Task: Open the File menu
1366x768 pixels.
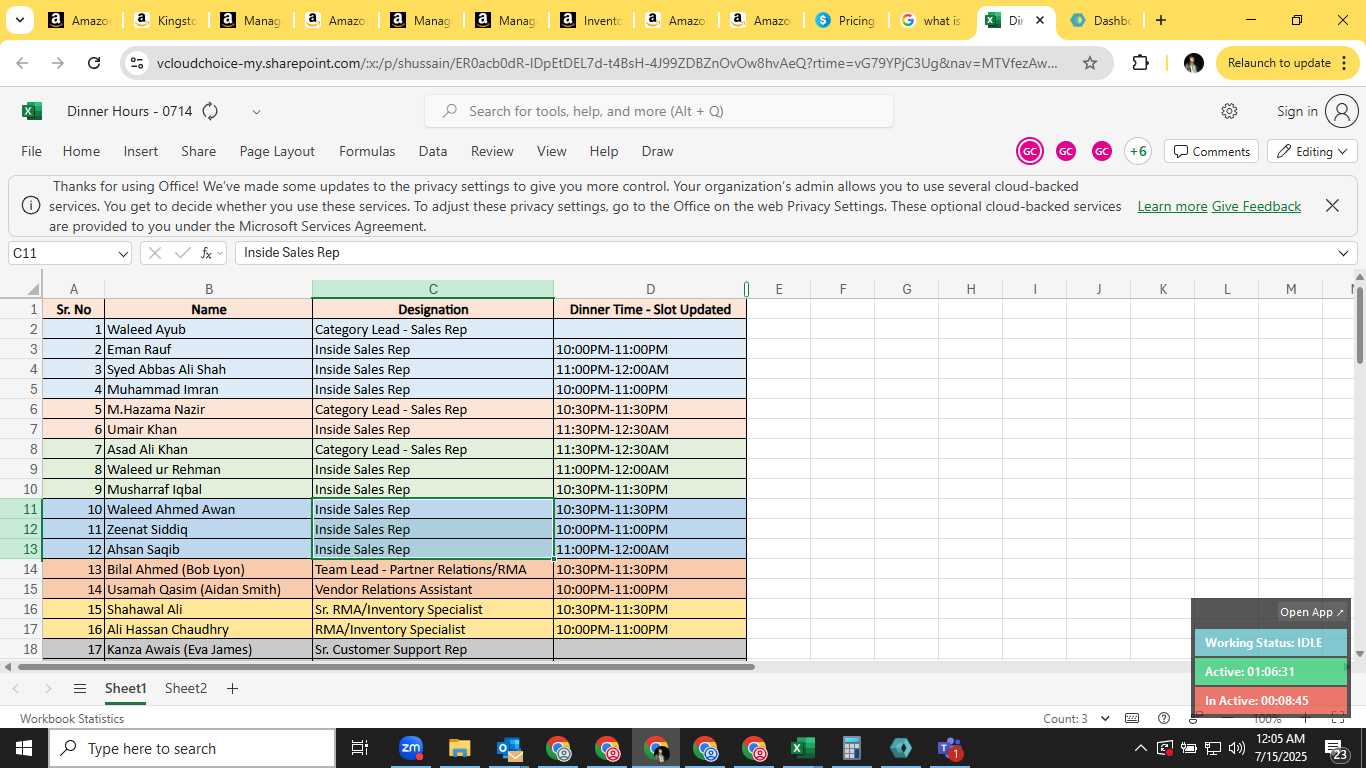Action: tap(31, 151)
